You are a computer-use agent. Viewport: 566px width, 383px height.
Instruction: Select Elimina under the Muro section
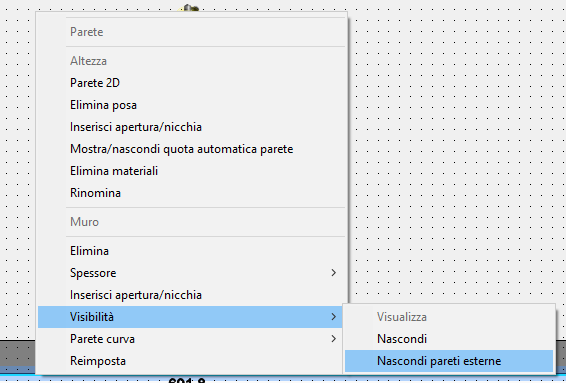point(191,251)
